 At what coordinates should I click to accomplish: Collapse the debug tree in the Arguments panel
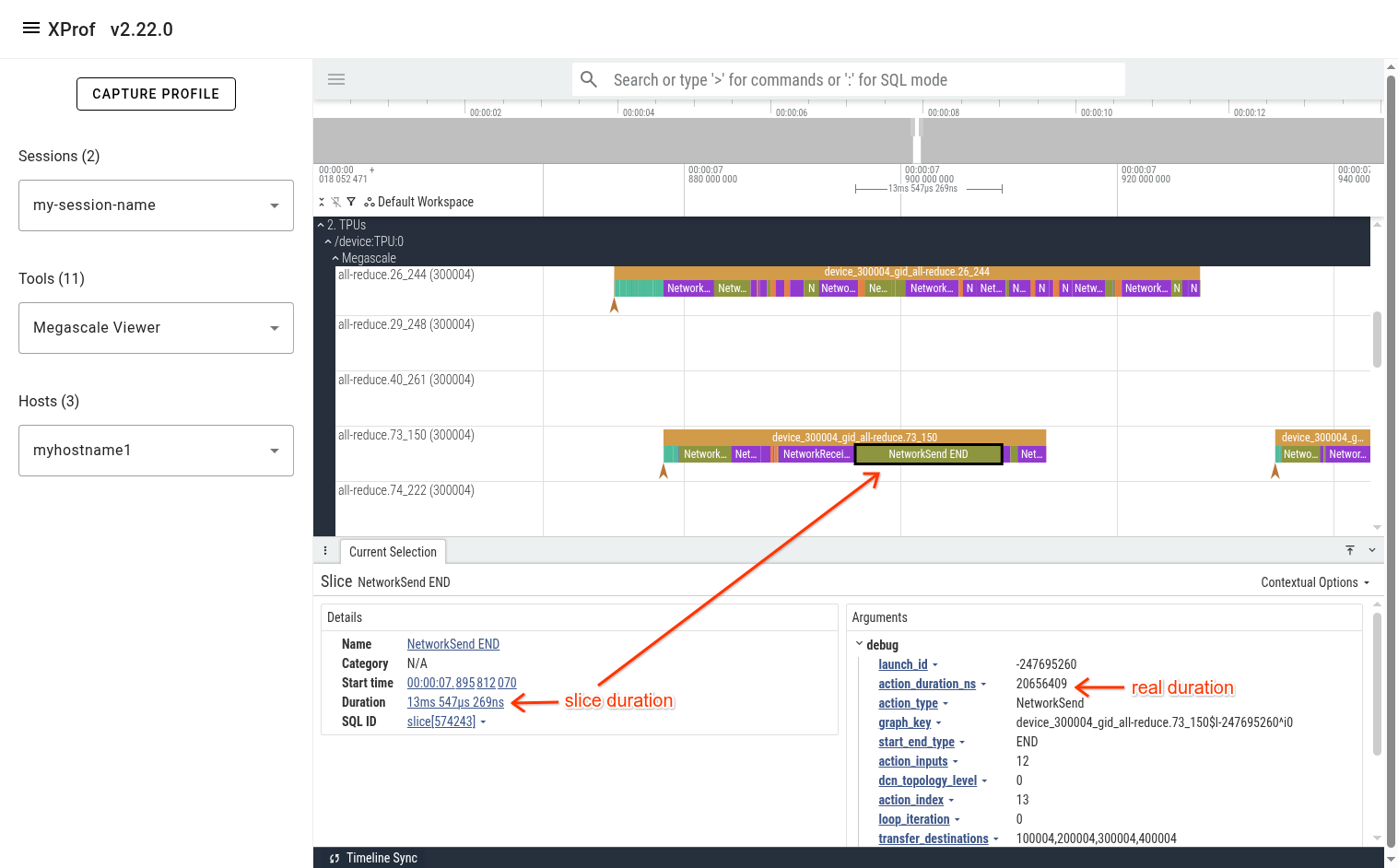tap(860, 644)
